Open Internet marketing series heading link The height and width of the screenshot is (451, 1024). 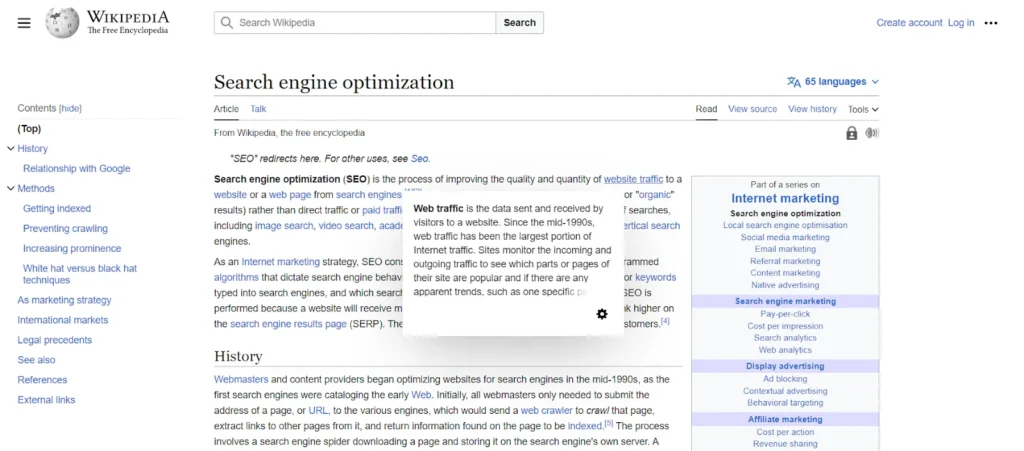pyautogui.click(x=785, y=198)
